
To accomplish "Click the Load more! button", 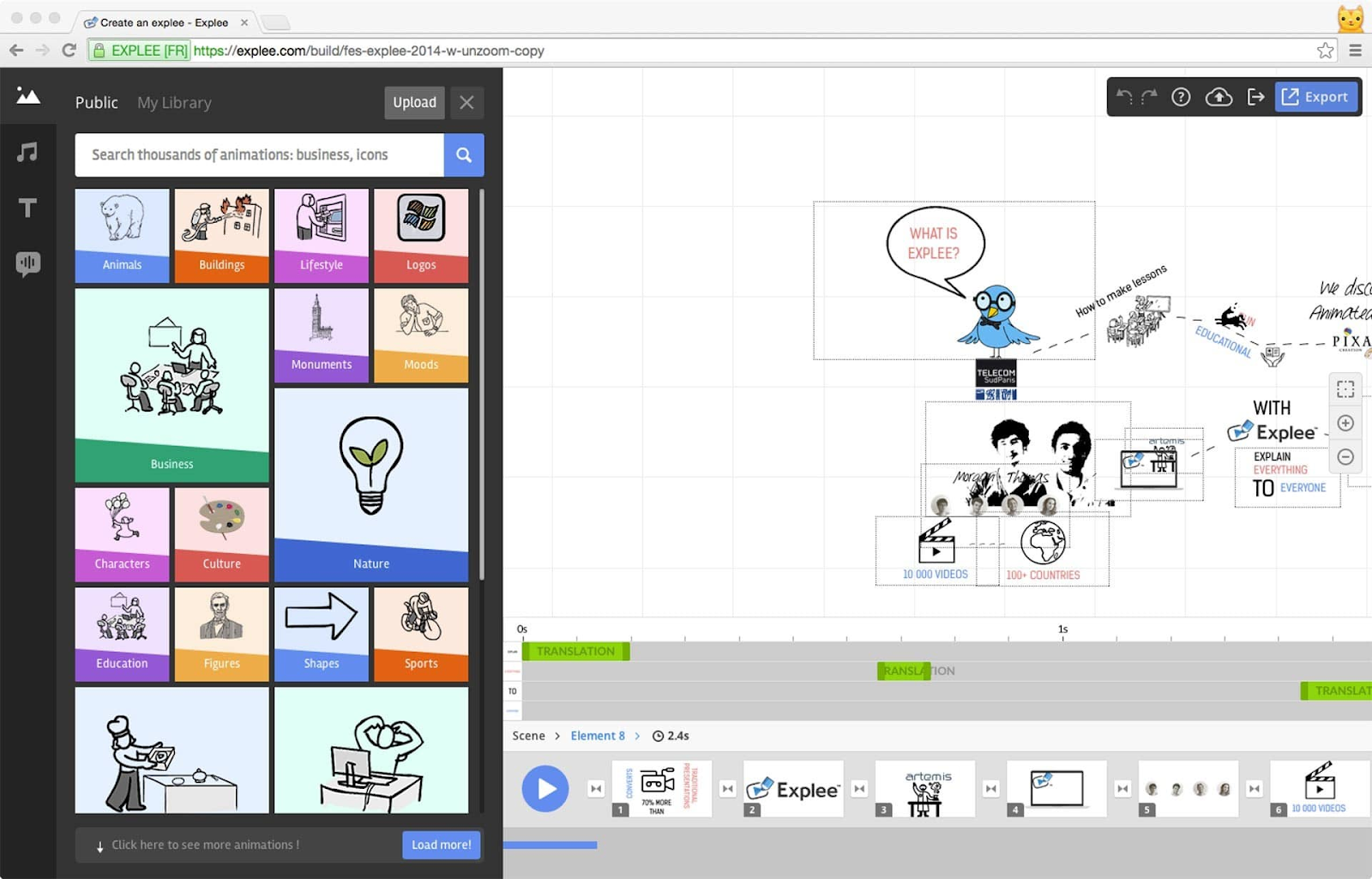I will coord(442,845).
